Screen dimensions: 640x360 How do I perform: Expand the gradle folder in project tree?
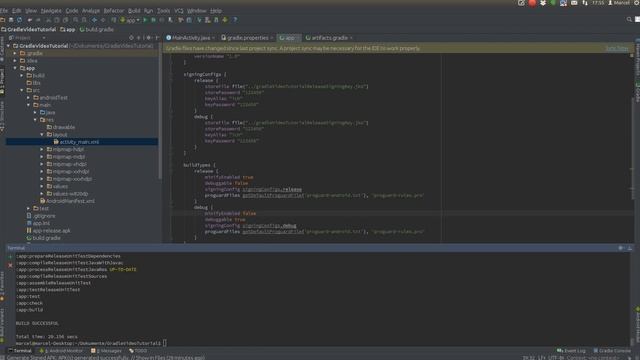15,53
